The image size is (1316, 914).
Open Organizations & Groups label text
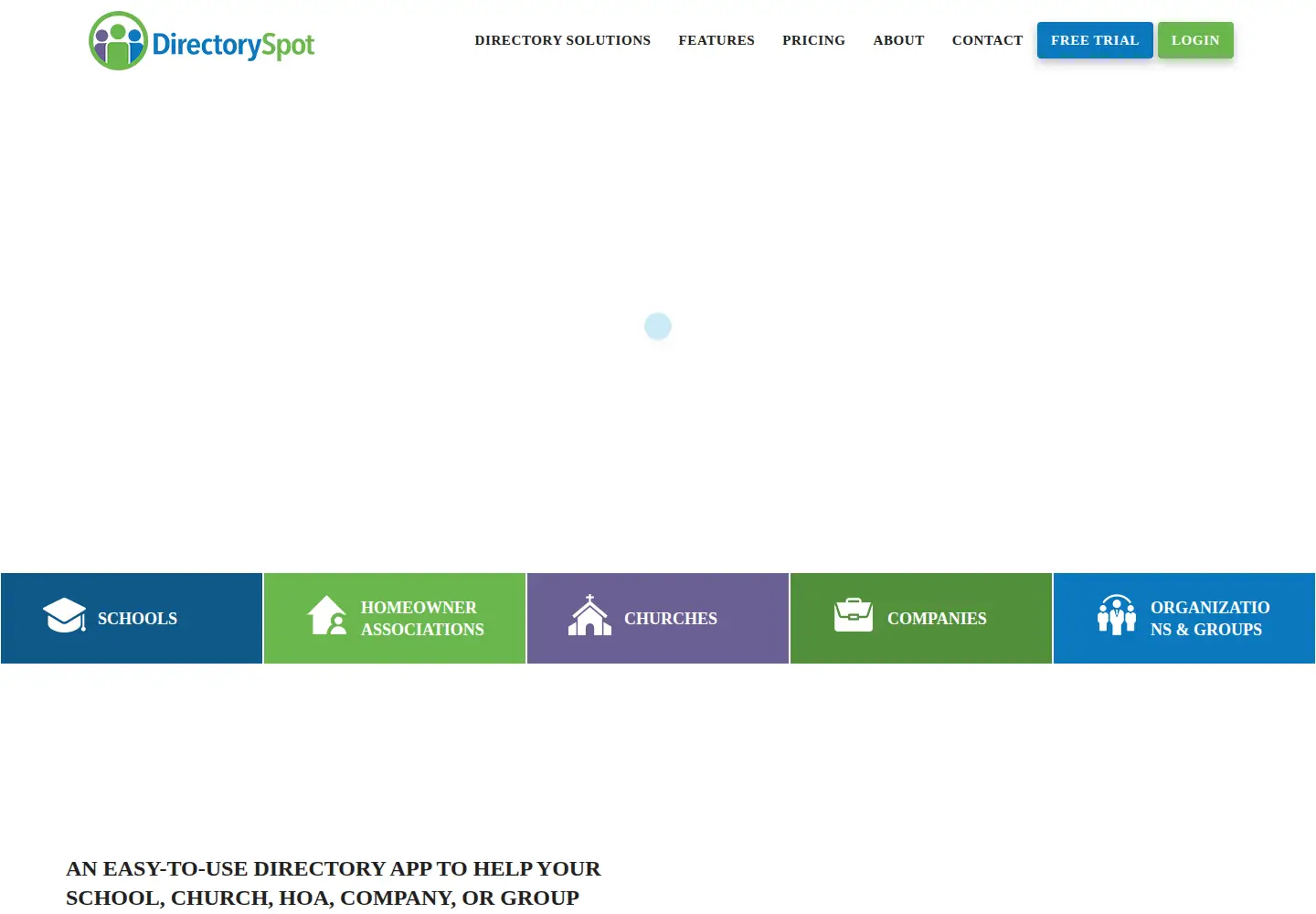click(x=1210, y=619)
